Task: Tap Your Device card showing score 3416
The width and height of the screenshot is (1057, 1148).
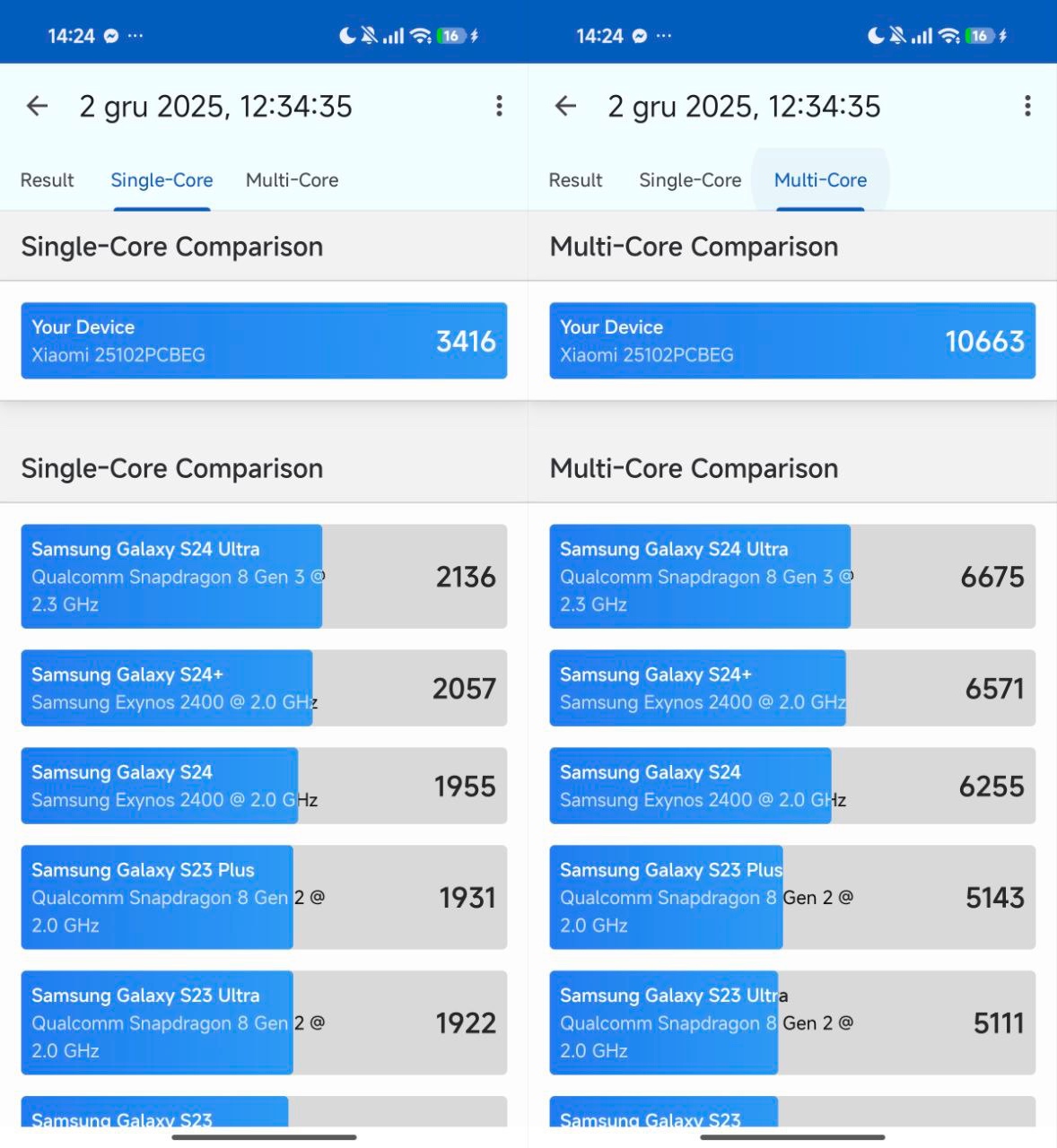Action: coord(264,341)
